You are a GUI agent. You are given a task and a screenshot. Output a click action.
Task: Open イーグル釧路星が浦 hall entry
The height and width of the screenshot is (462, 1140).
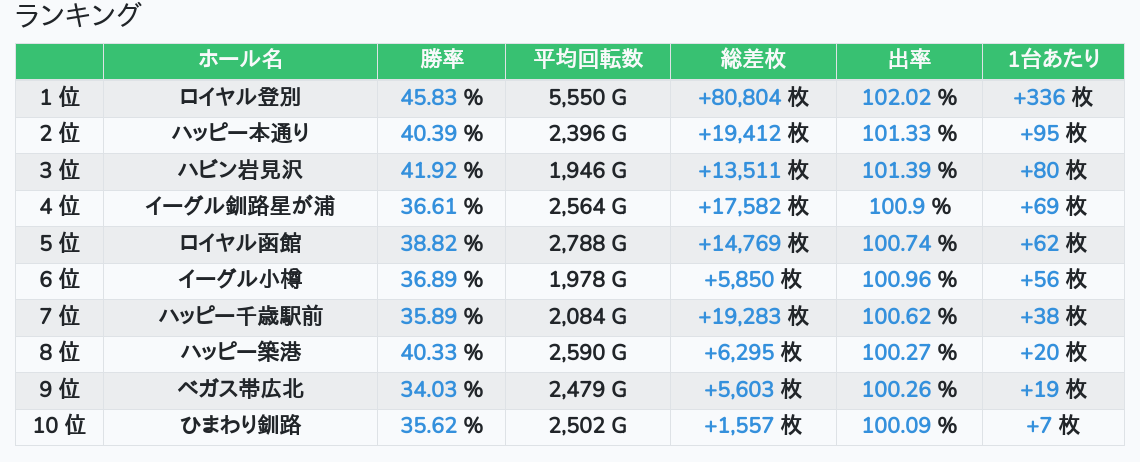coord(240,207)
